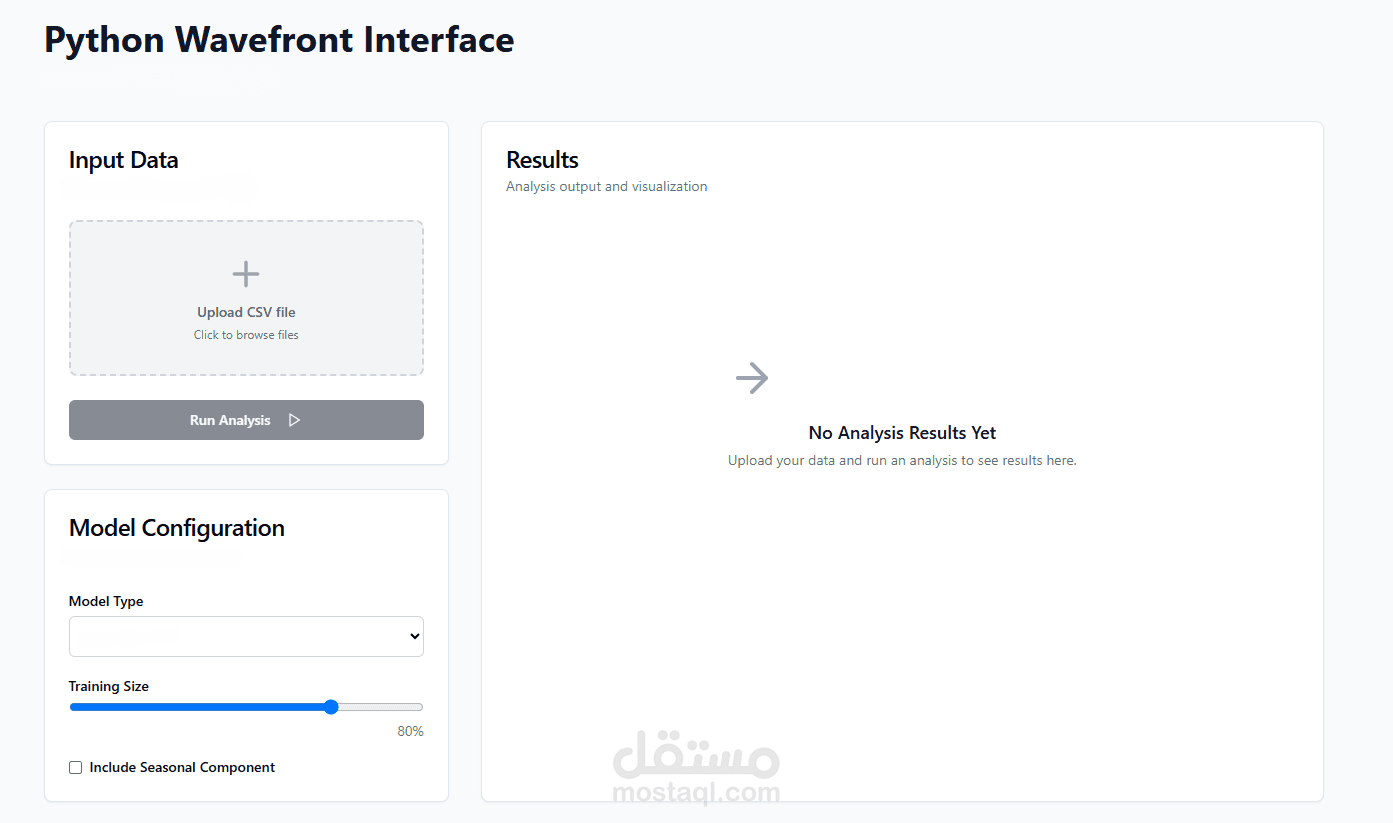Click the plus icon in upload area
The image size is (1393, 823).
(246, 274)
